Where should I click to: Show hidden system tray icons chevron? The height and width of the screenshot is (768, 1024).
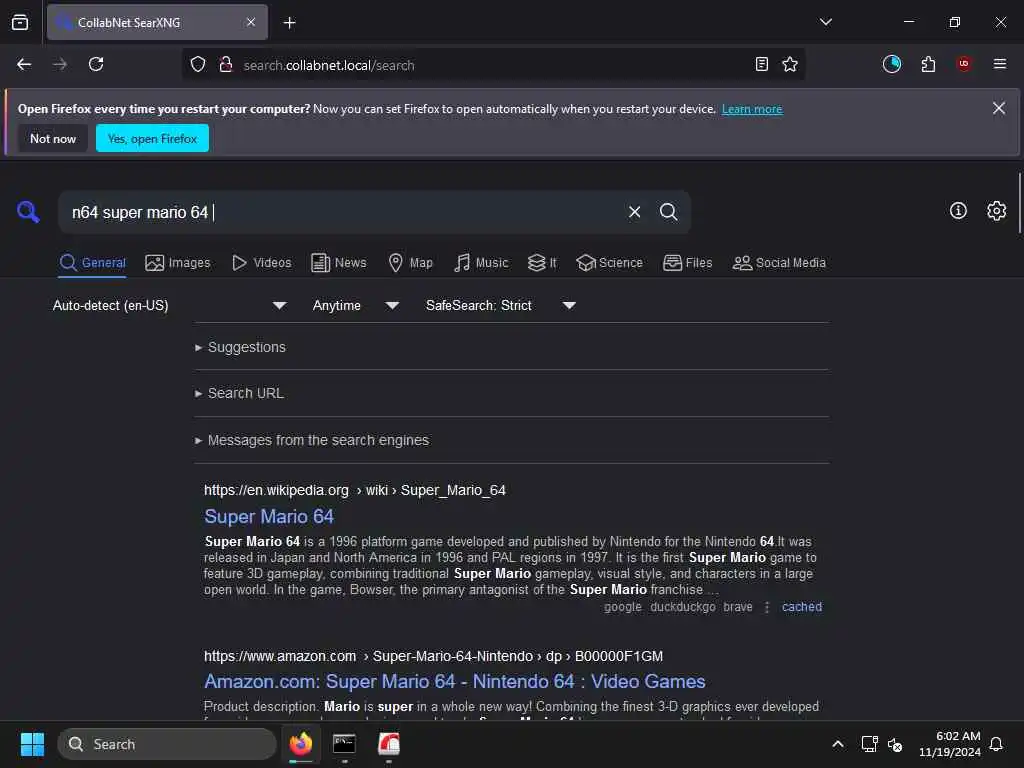[838, 744]
